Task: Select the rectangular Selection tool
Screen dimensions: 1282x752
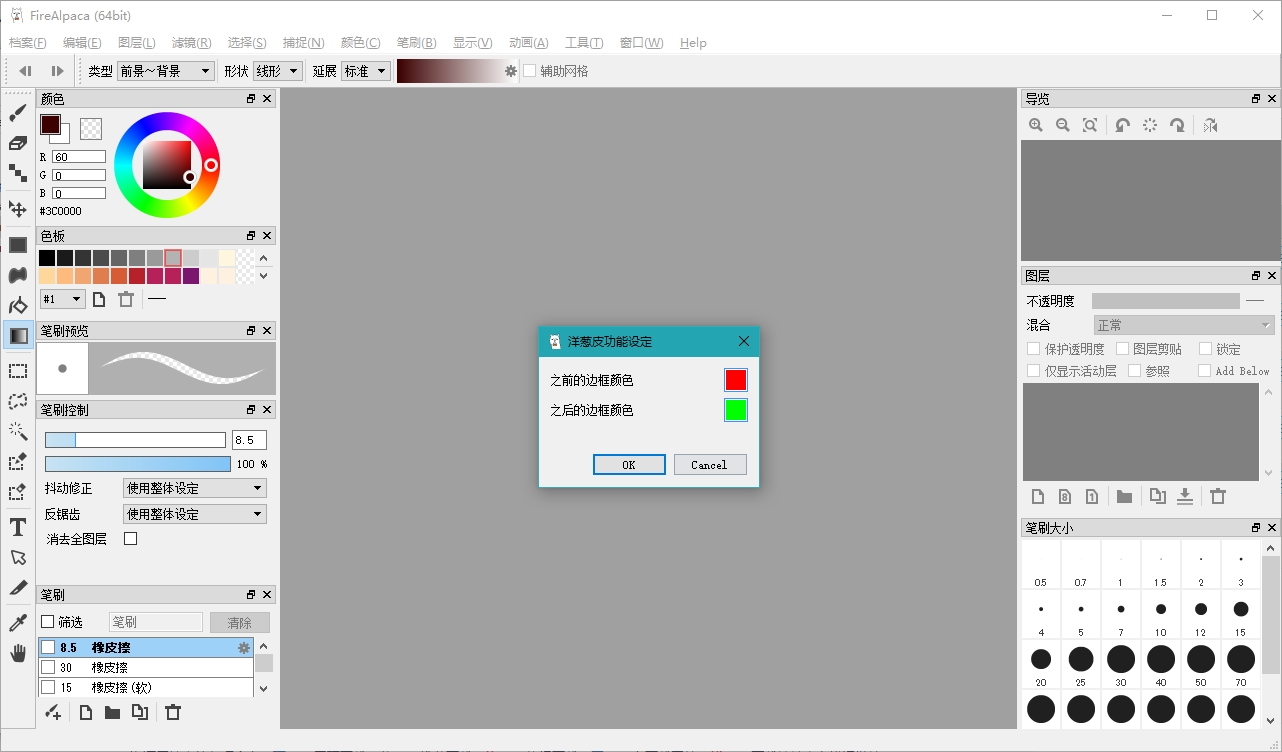Action: [x=18, y=371]
